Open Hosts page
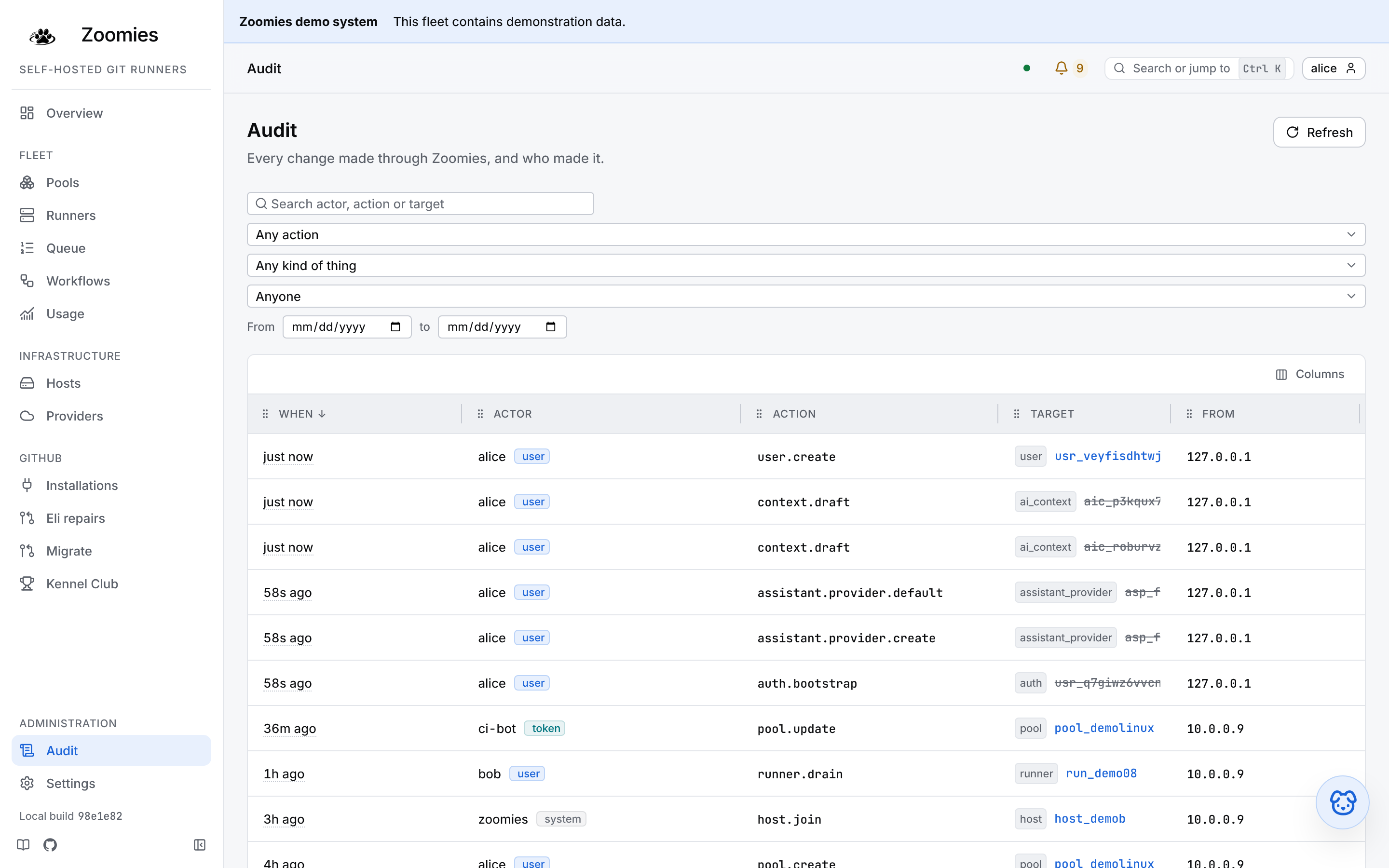This screenshot has width=1389, height=868. 111,383
